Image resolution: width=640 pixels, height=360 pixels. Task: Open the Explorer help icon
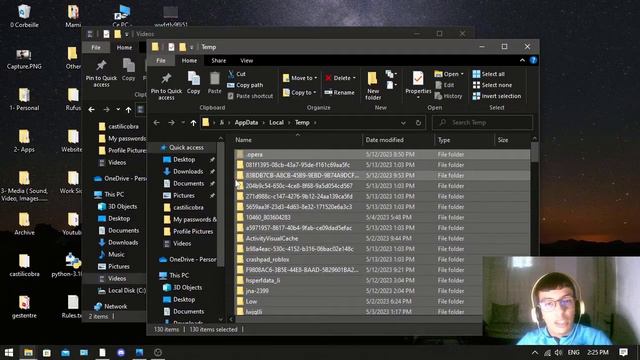click(x=533, y=60)
